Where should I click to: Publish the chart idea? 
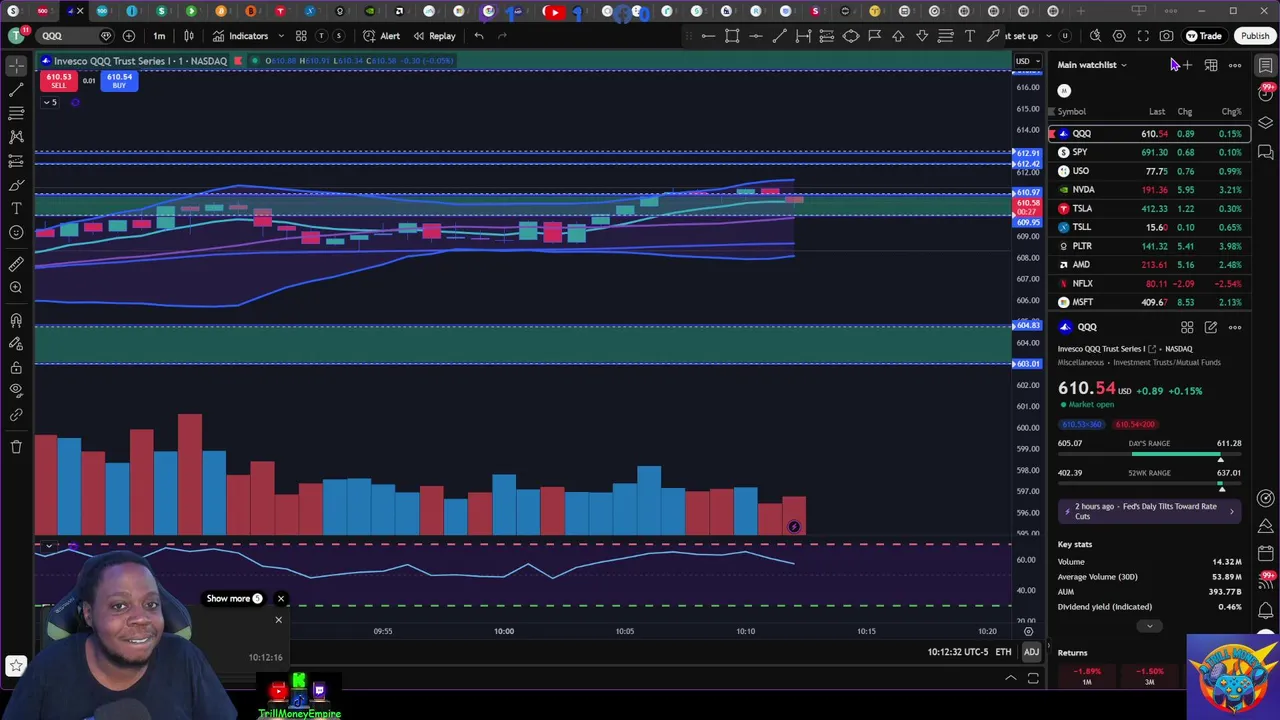[1254, 36]
